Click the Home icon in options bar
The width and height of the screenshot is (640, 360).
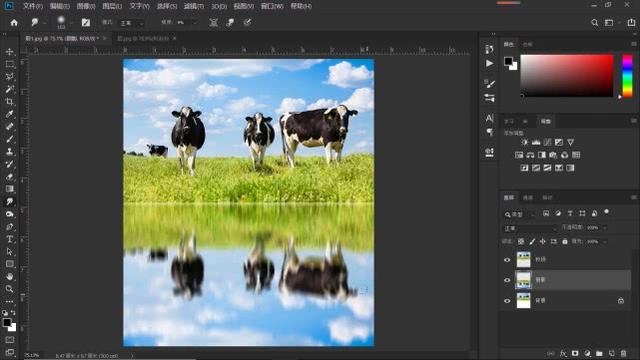(x=14, y=22)
